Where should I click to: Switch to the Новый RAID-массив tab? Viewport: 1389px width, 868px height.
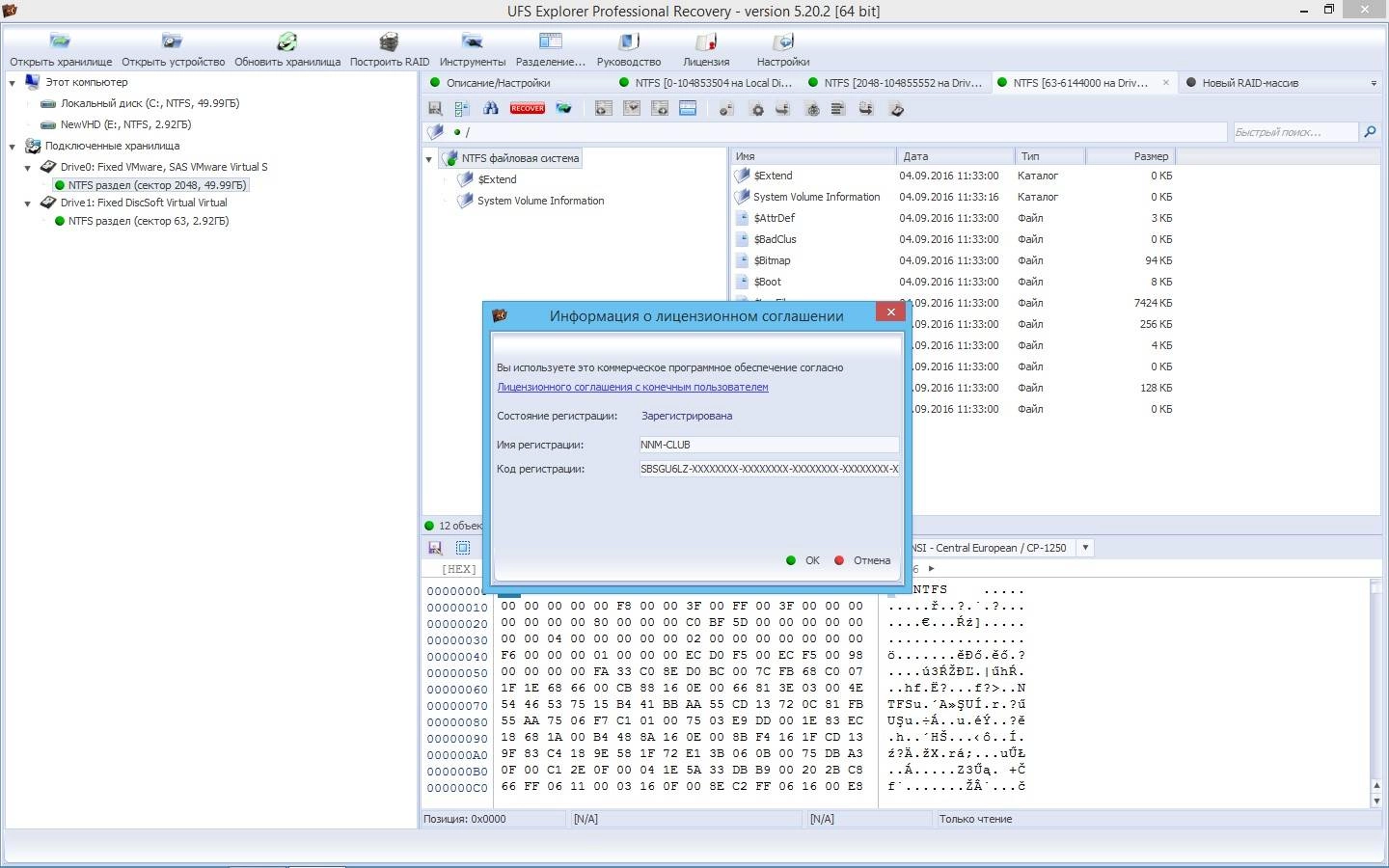pos(1250,83)
